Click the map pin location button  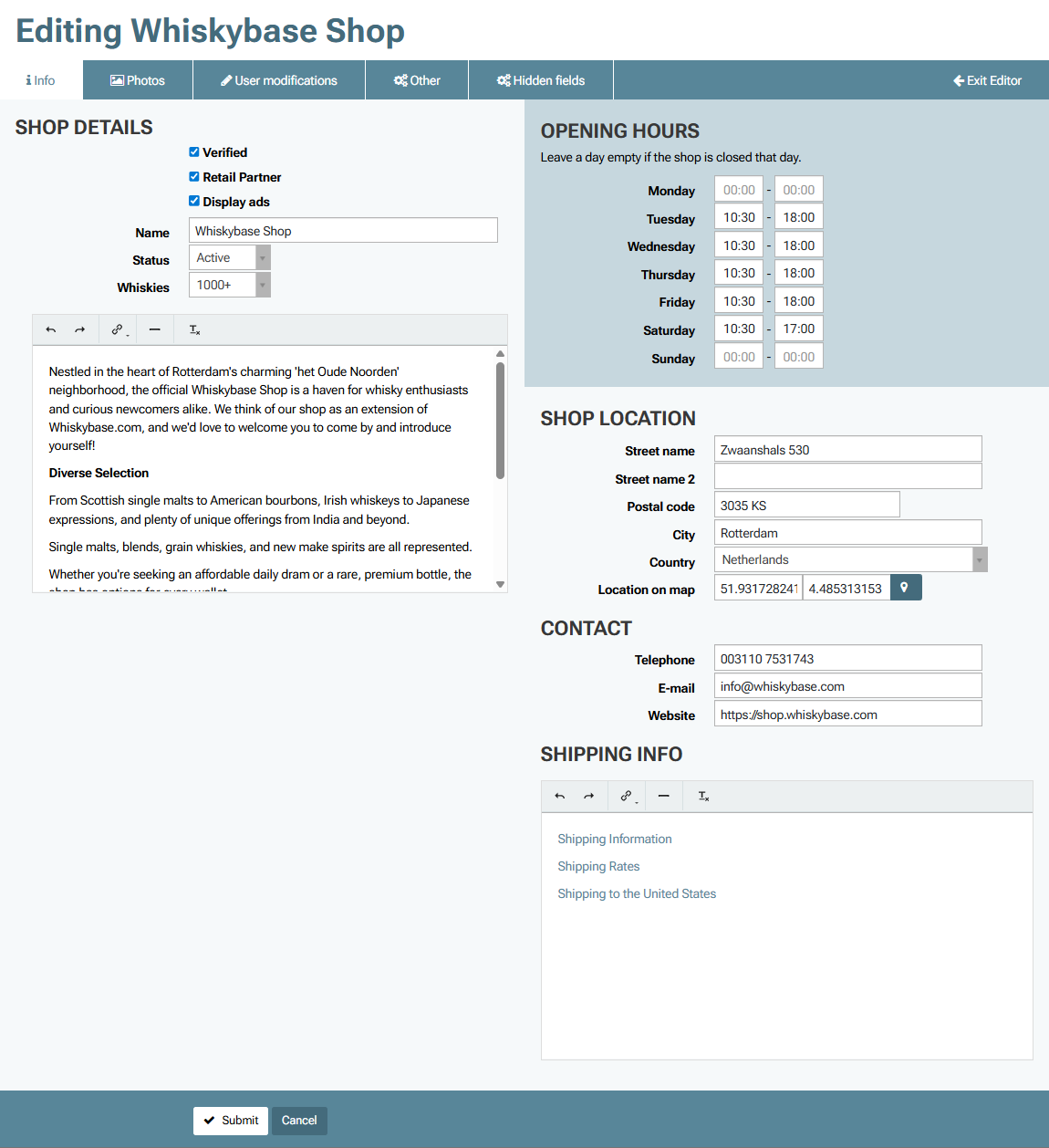(x=906, y=588)
